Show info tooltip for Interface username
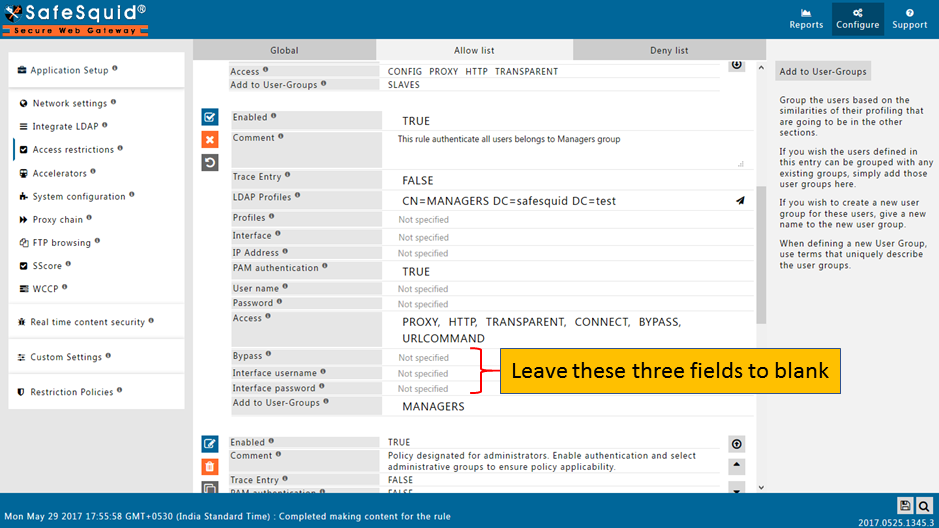Screen dimensions: 939x528 tap(323, 372)
